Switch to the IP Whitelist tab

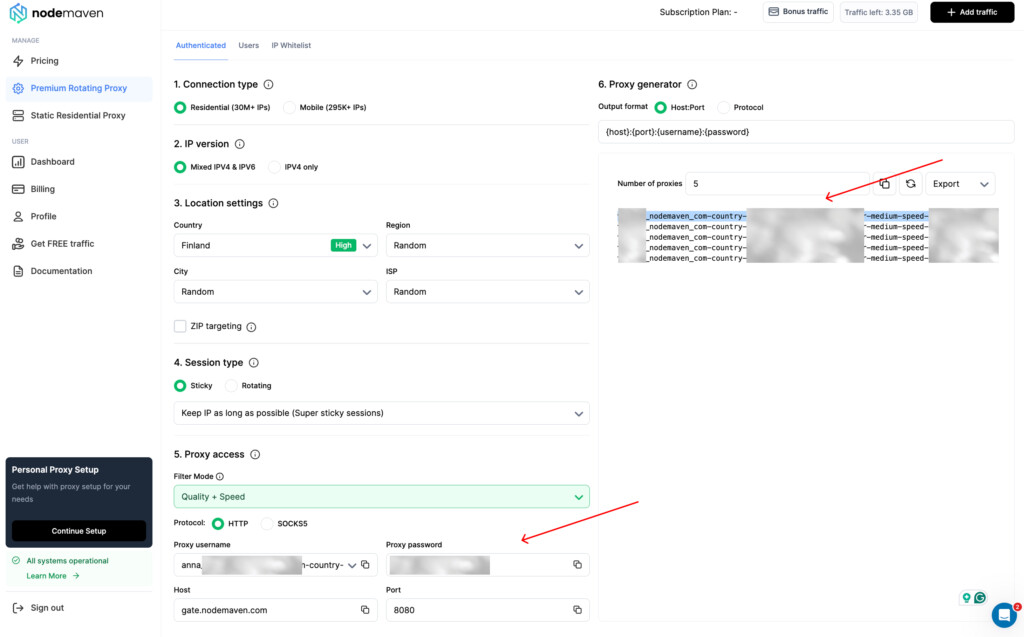[291, 46]
